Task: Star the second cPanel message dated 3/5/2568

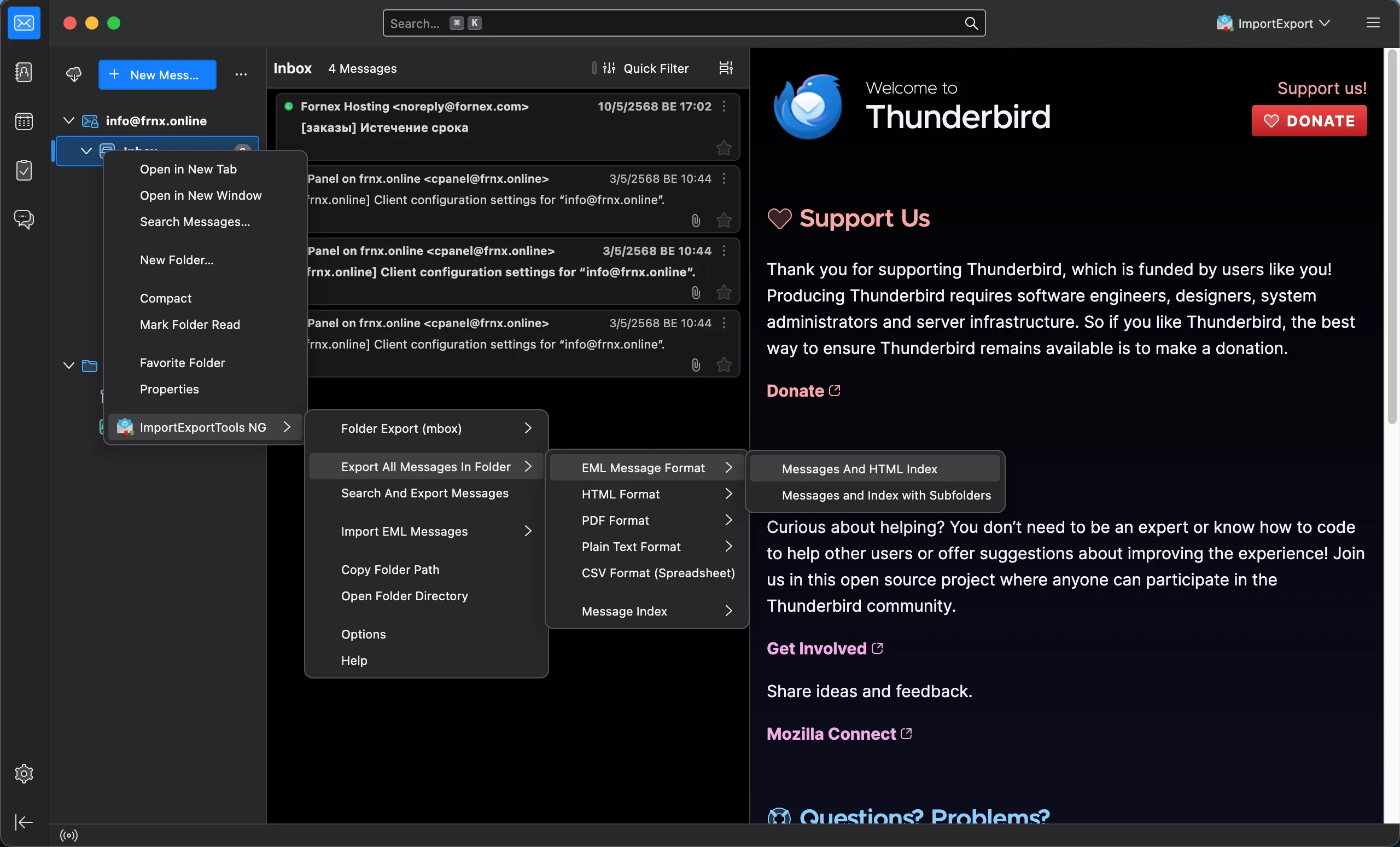Action: [724, 292]
